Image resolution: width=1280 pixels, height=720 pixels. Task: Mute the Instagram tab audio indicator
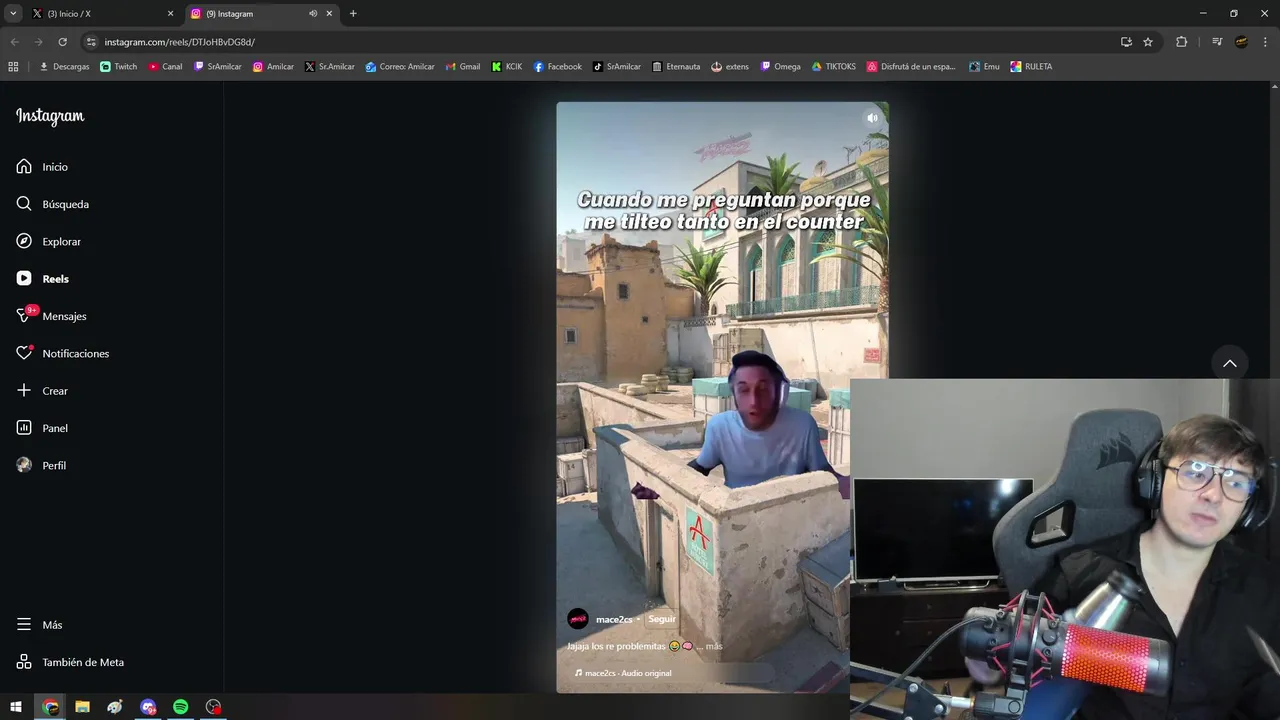tap(313, 14)
